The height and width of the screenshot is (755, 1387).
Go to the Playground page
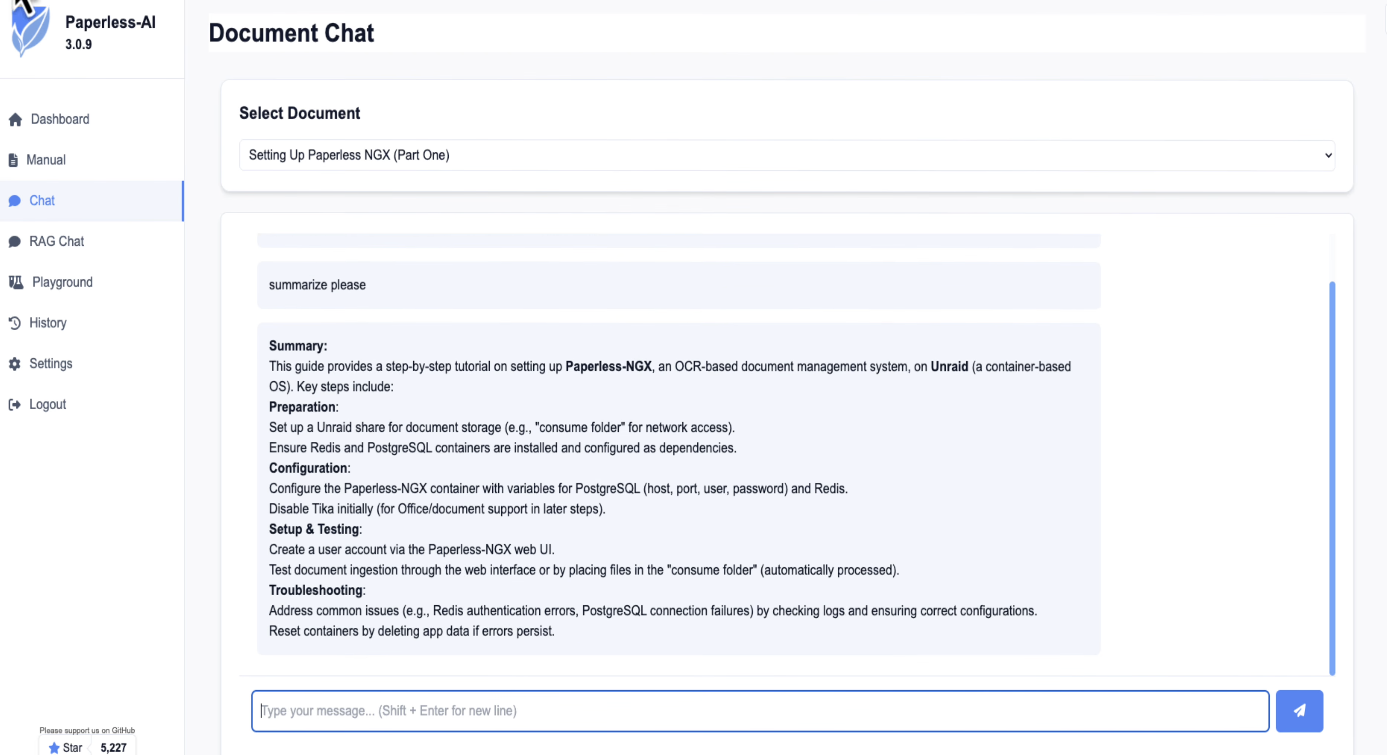(62, 282)
